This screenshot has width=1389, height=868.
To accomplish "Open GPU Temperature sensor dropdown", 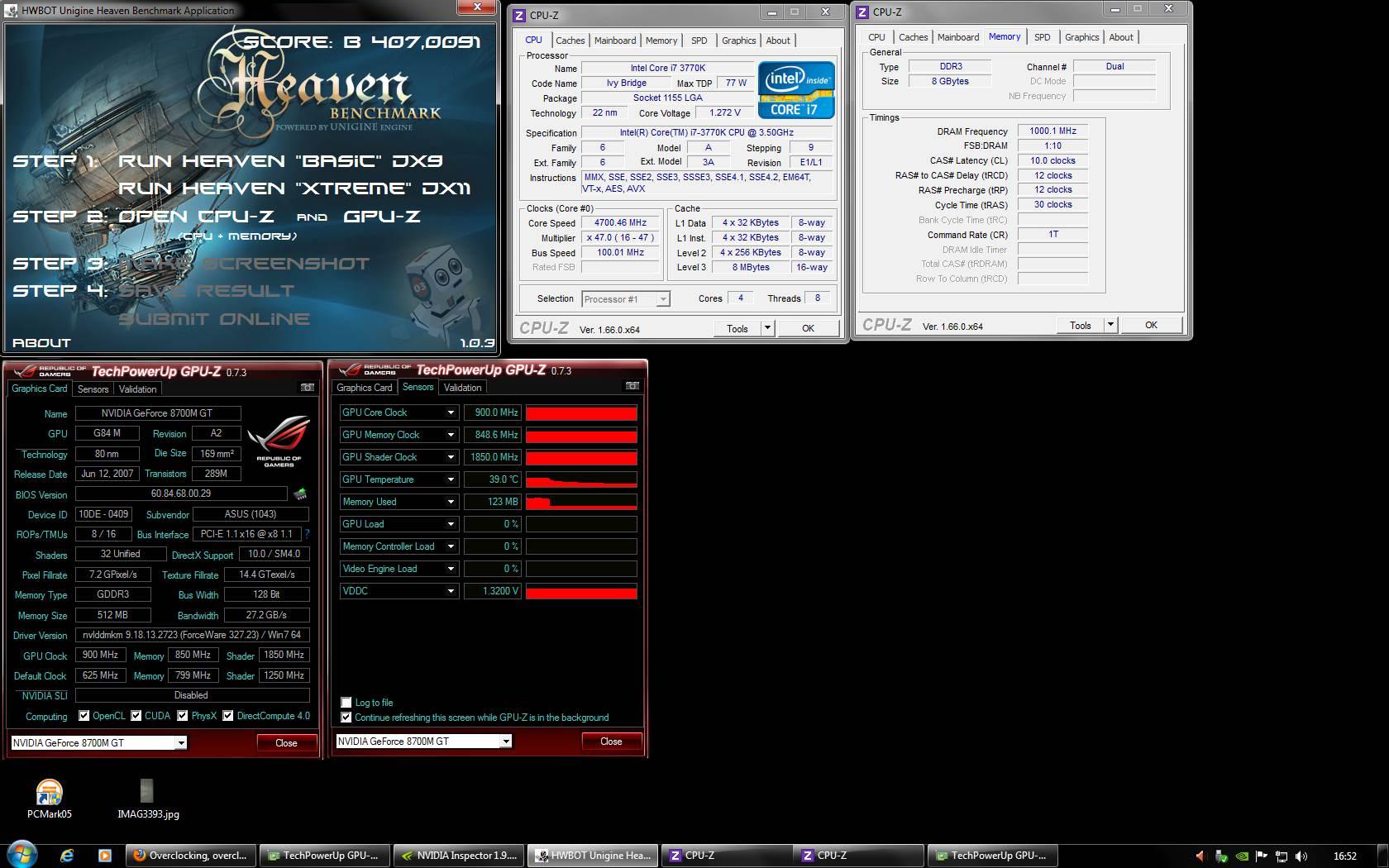I will click(x=451, y=479).
